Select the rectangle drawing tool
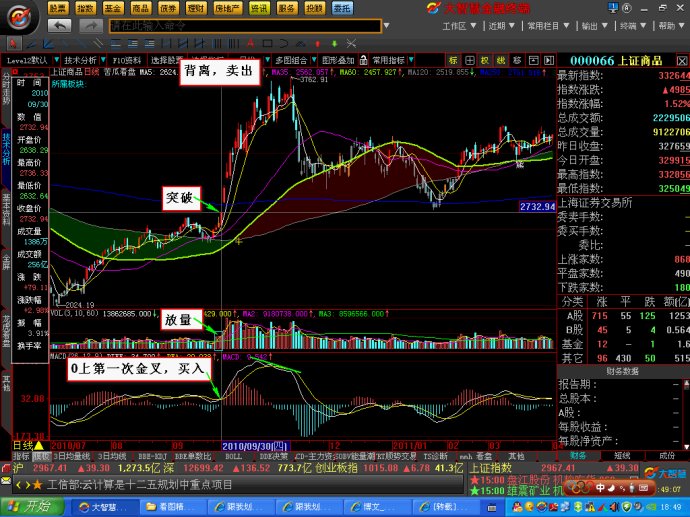 coord(267,44)
